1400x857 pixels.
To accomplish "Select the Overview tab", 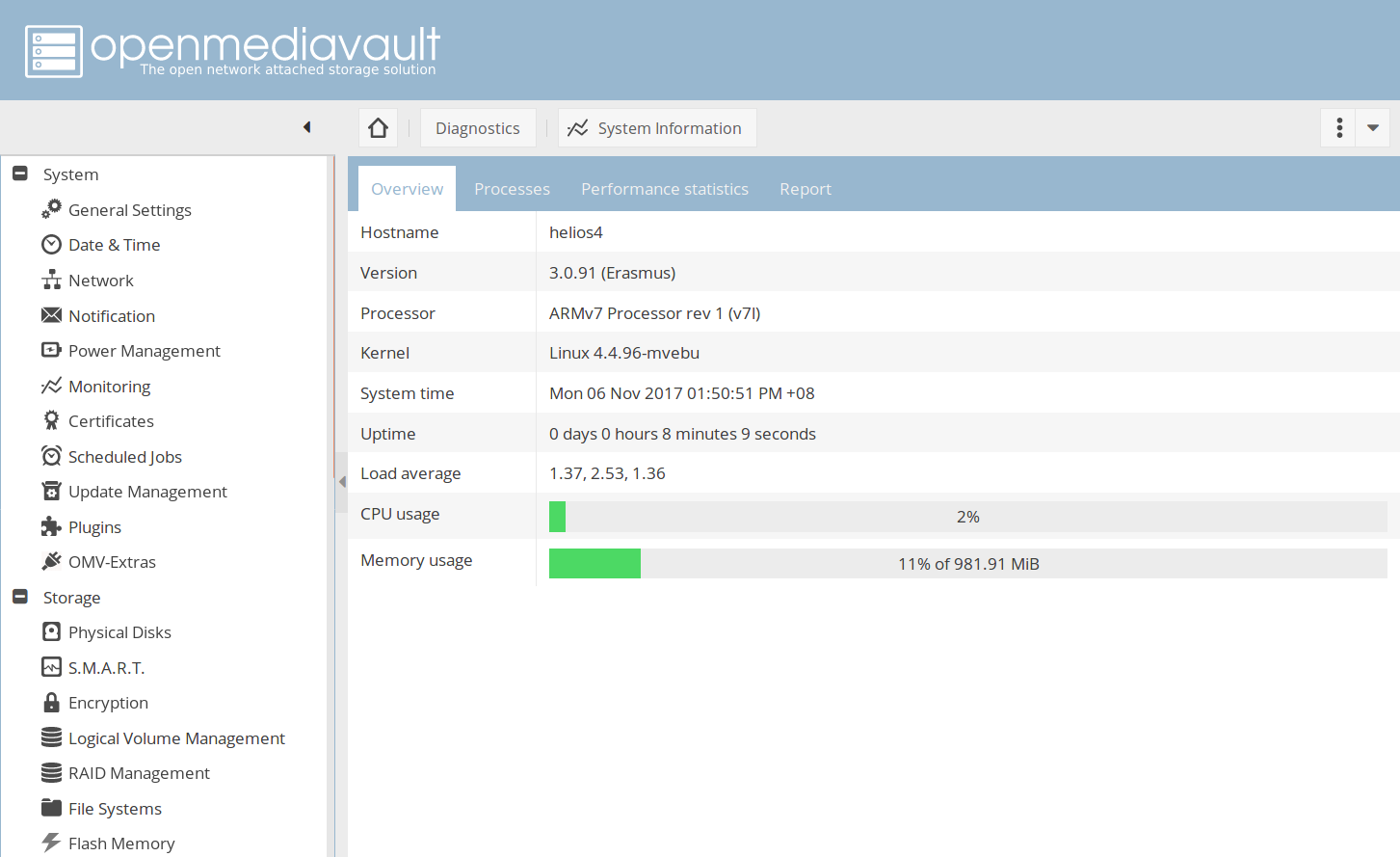I will pos(407,189).
